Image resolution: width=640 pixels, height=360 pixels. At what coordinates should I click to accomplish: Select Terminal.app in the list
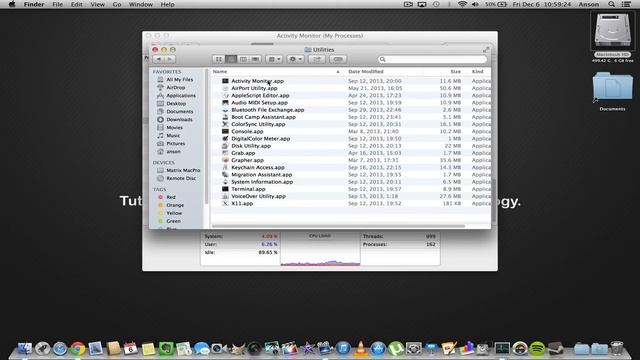coord(248,189)
